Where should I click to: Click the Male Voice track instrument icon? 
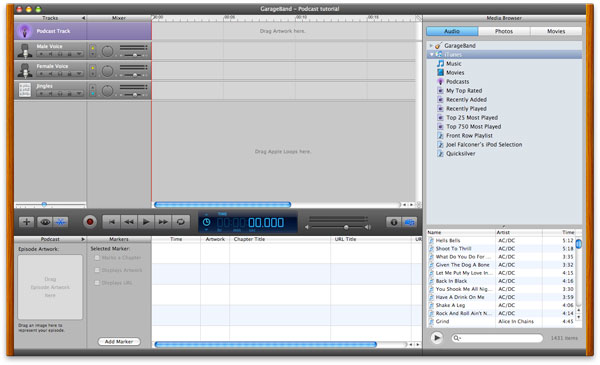[x=25, y=51]
